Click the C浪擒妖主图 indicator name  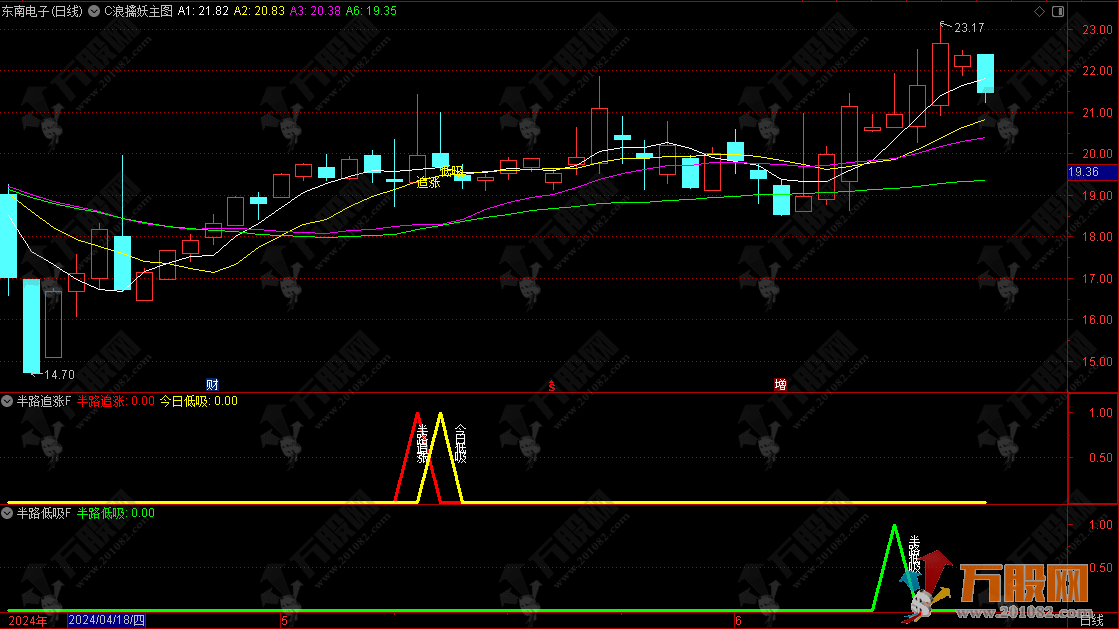click(x=138, y=11)
